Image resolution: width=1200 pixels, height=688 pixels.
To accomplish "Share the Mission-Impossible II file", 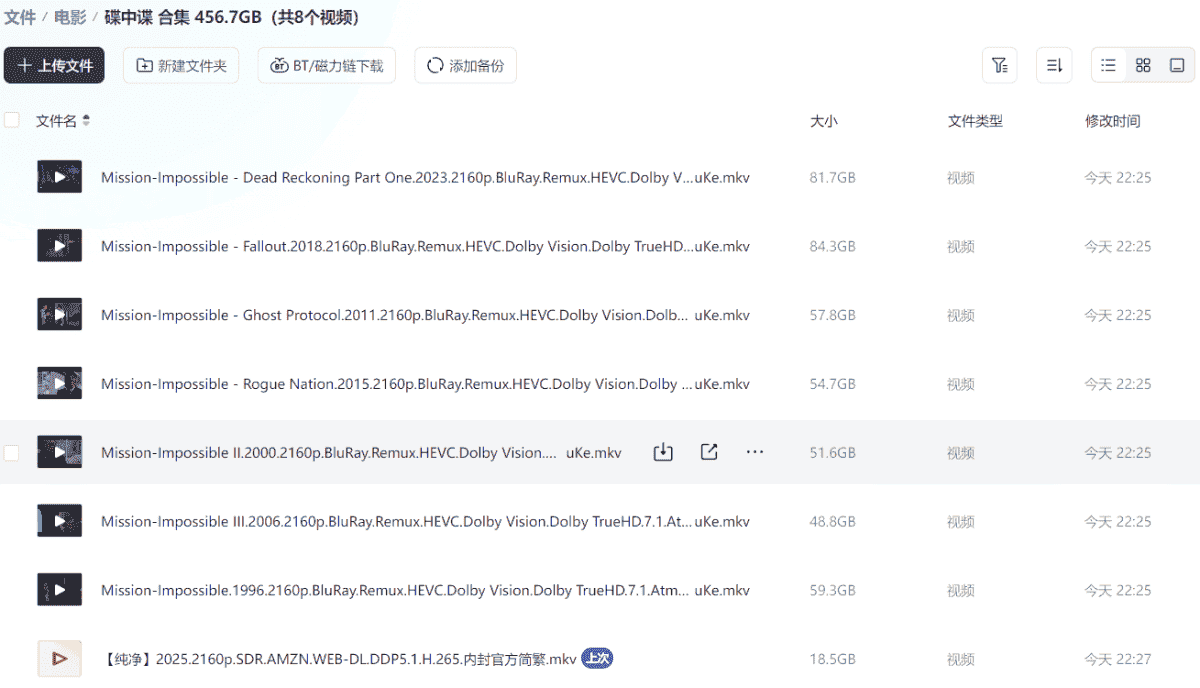I will pos(709,452).
